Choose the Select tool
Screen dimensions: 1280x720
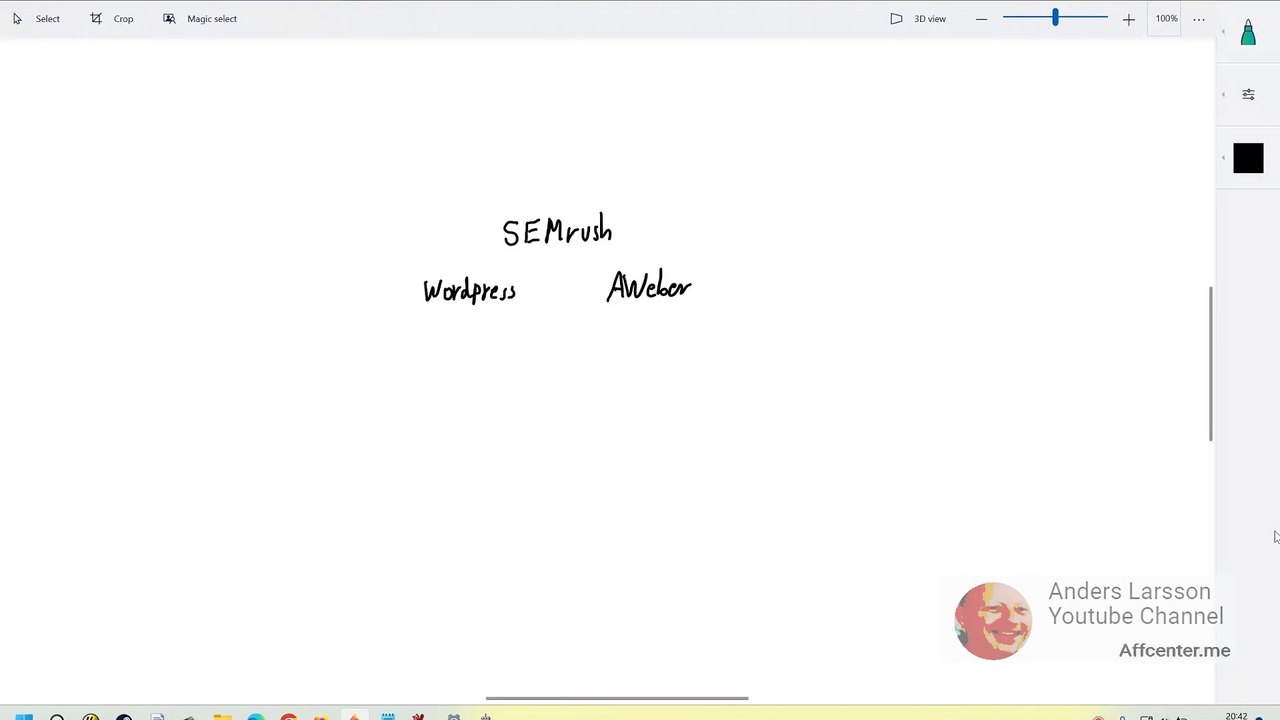tap(36, 19)
